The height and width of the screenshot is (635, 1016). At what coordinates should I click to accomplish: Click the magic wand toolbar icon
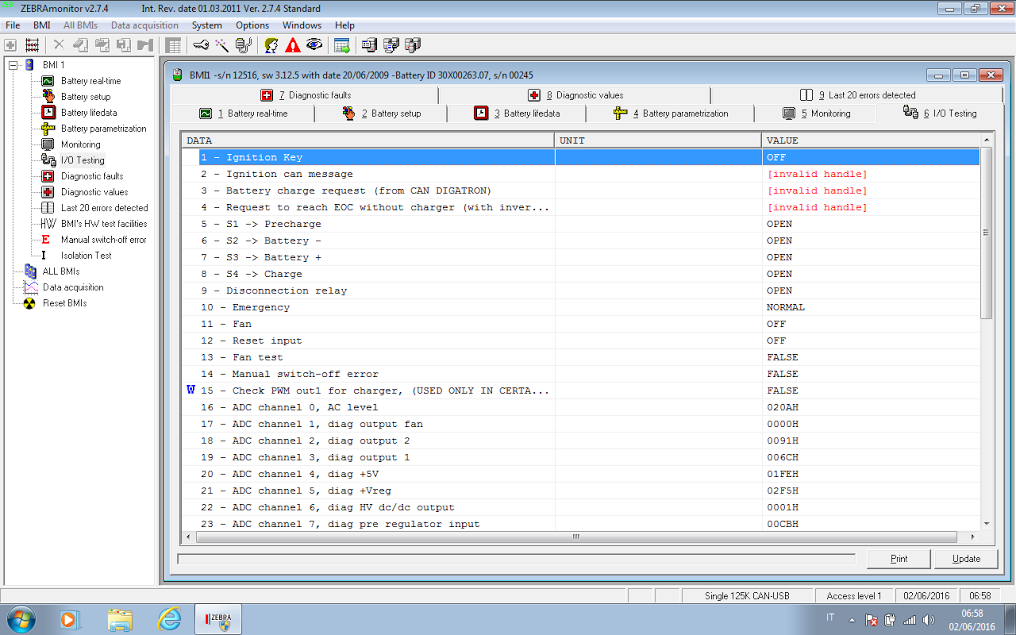221,45
